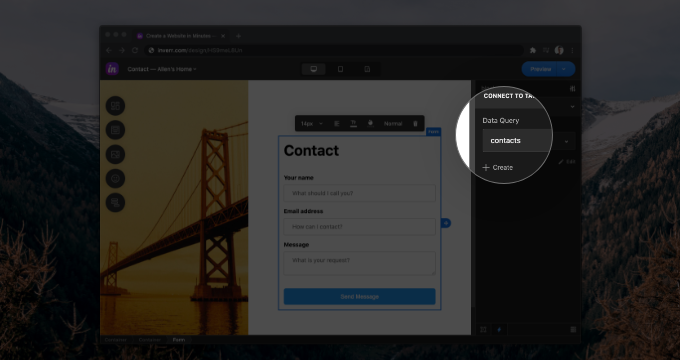The width and height of the screenshot is (680, 360).
Task: Go forward in the browser
Action: (x=122, y=50)
